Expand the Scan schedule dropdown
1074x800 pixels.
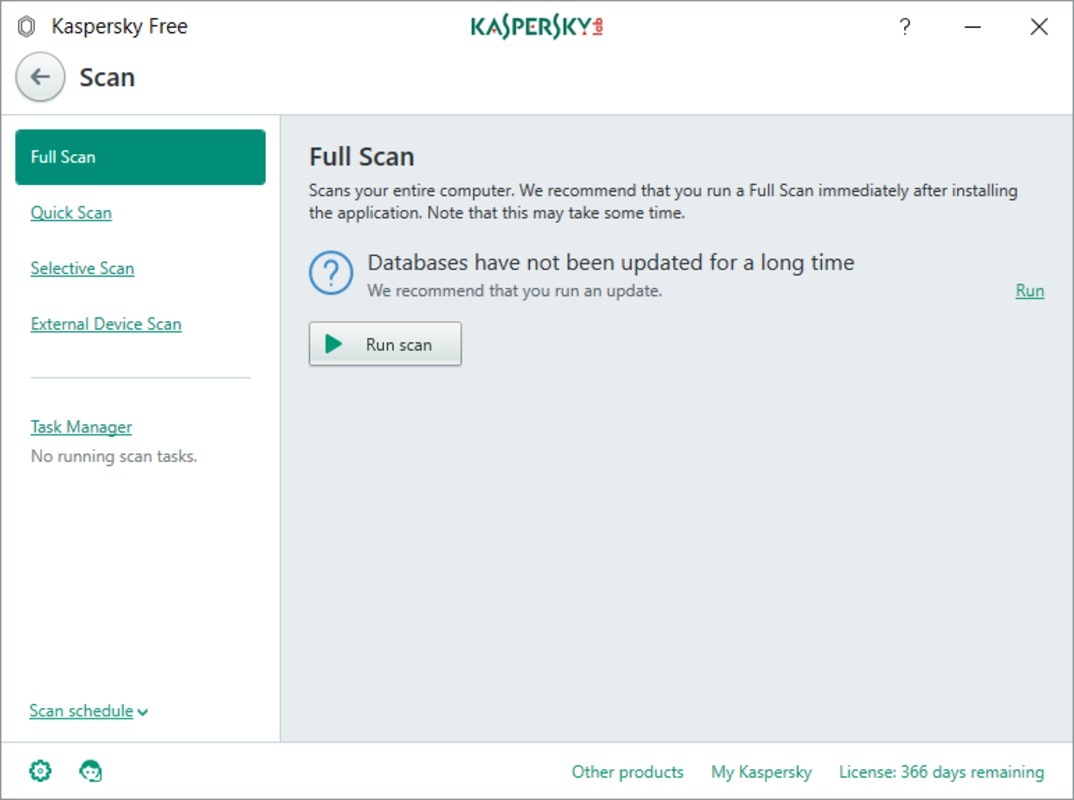(88, 711)
